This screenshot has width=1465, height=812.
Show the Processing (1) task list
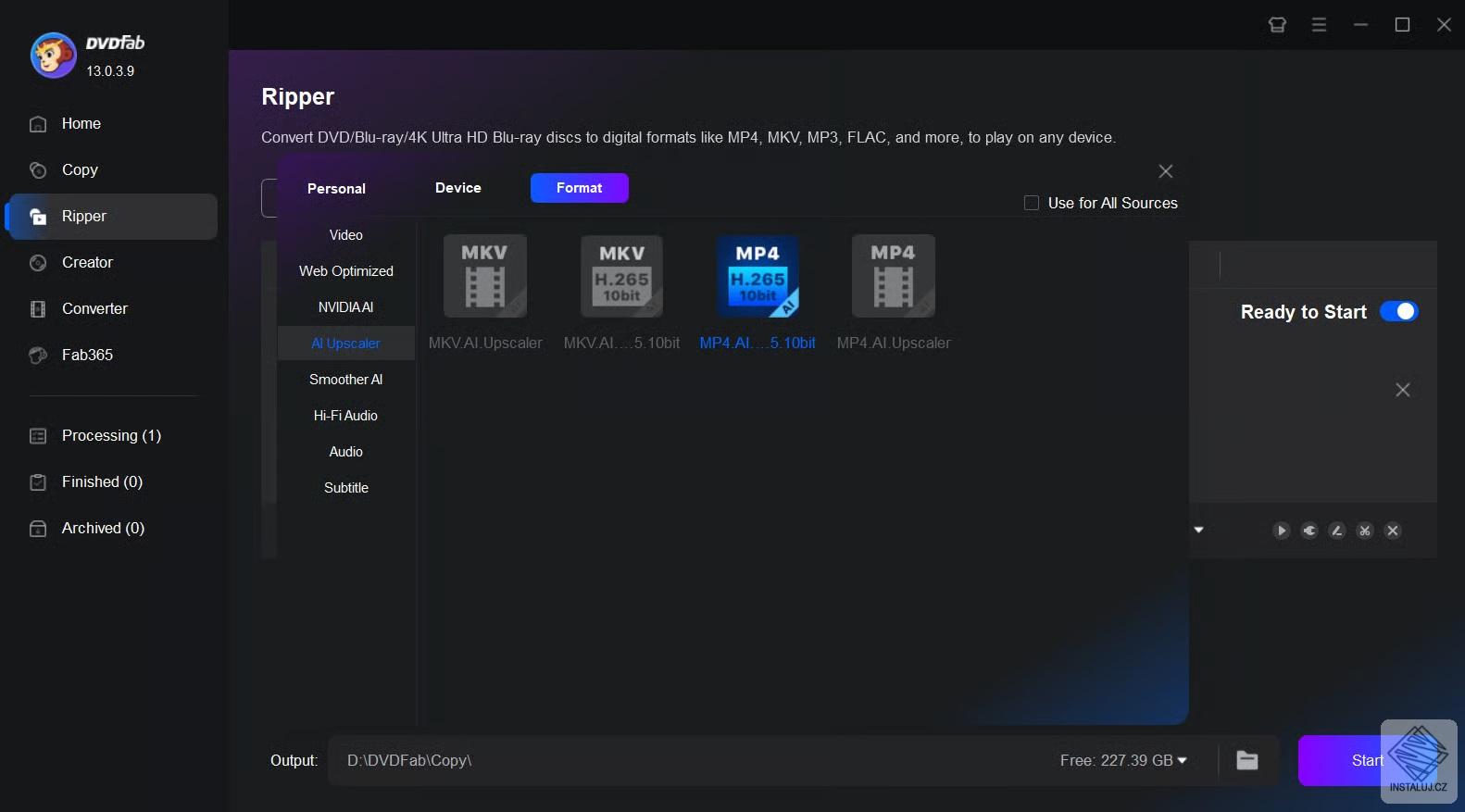point(111,435)
